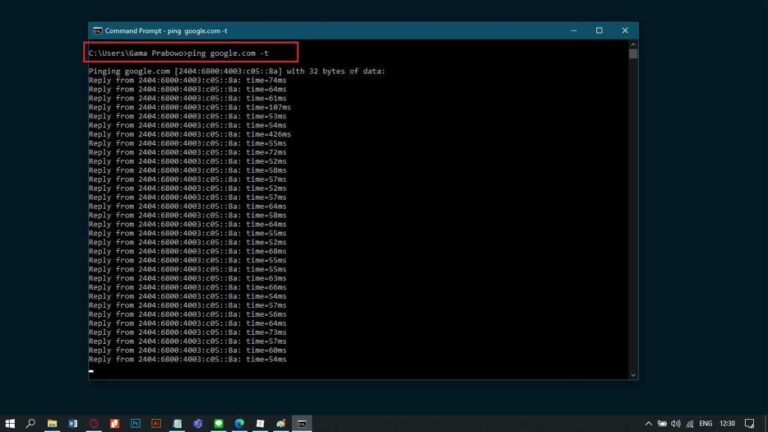Click the Command Prompt icon in title bar

pyautogui.click(x=97, y=31)
